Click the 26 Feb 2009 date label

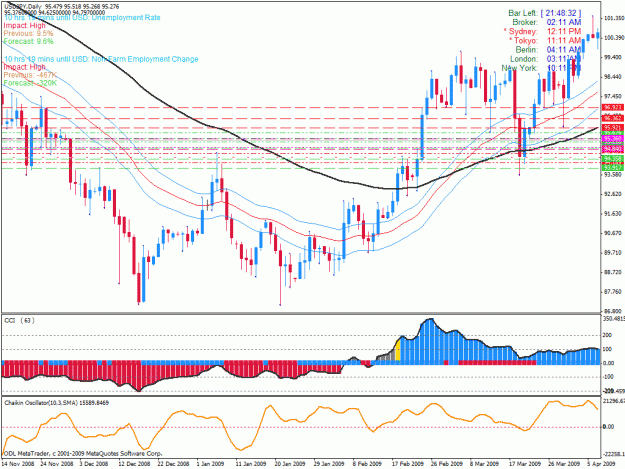point(446,464)
